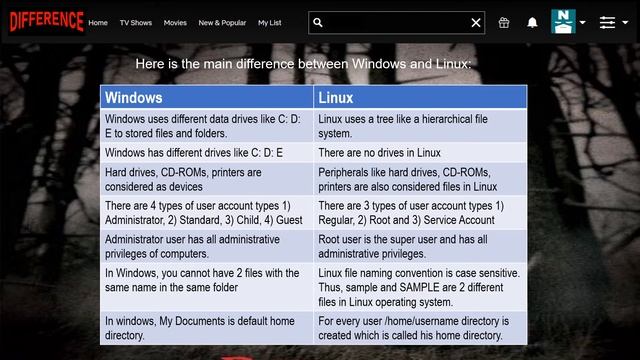
Task: Click 'For every user /home/username' cell
Action: pyautogui.click(x=420, y=328)
